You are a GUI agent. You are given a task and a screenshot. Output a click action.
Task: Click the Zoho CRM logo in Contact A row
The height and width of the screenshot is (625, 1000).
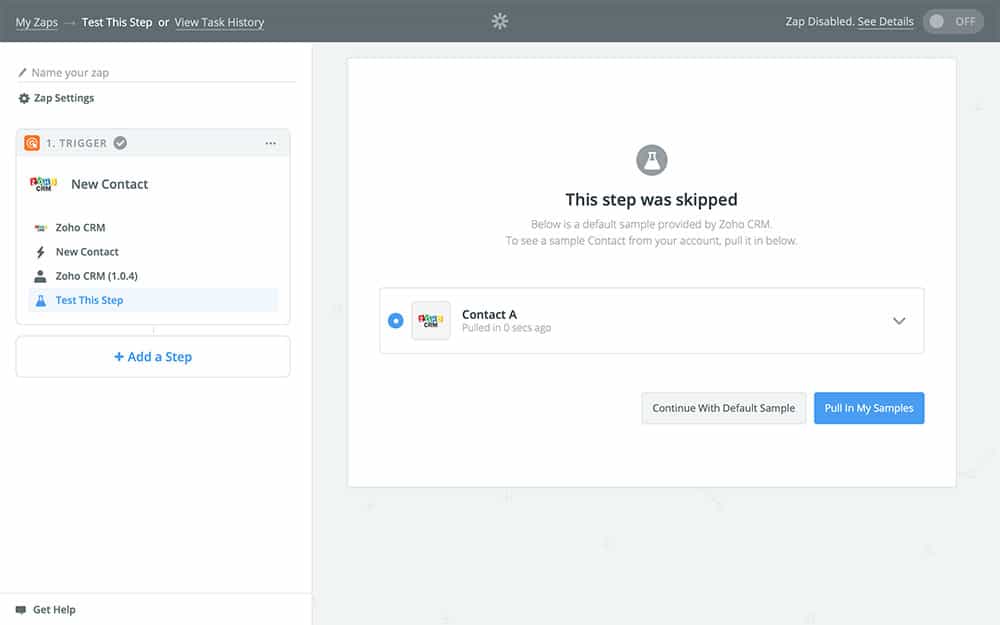coord(431,321)
